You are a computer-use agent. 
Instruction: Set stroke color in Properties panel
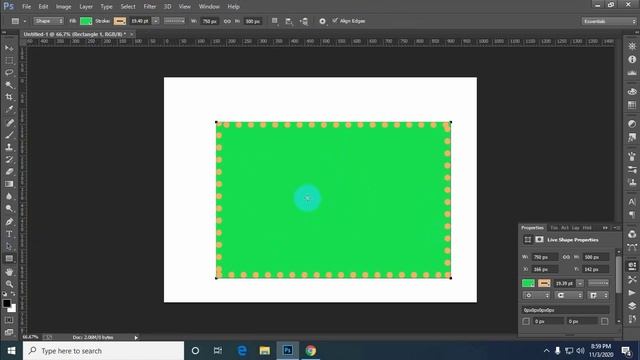click(544, 283)
